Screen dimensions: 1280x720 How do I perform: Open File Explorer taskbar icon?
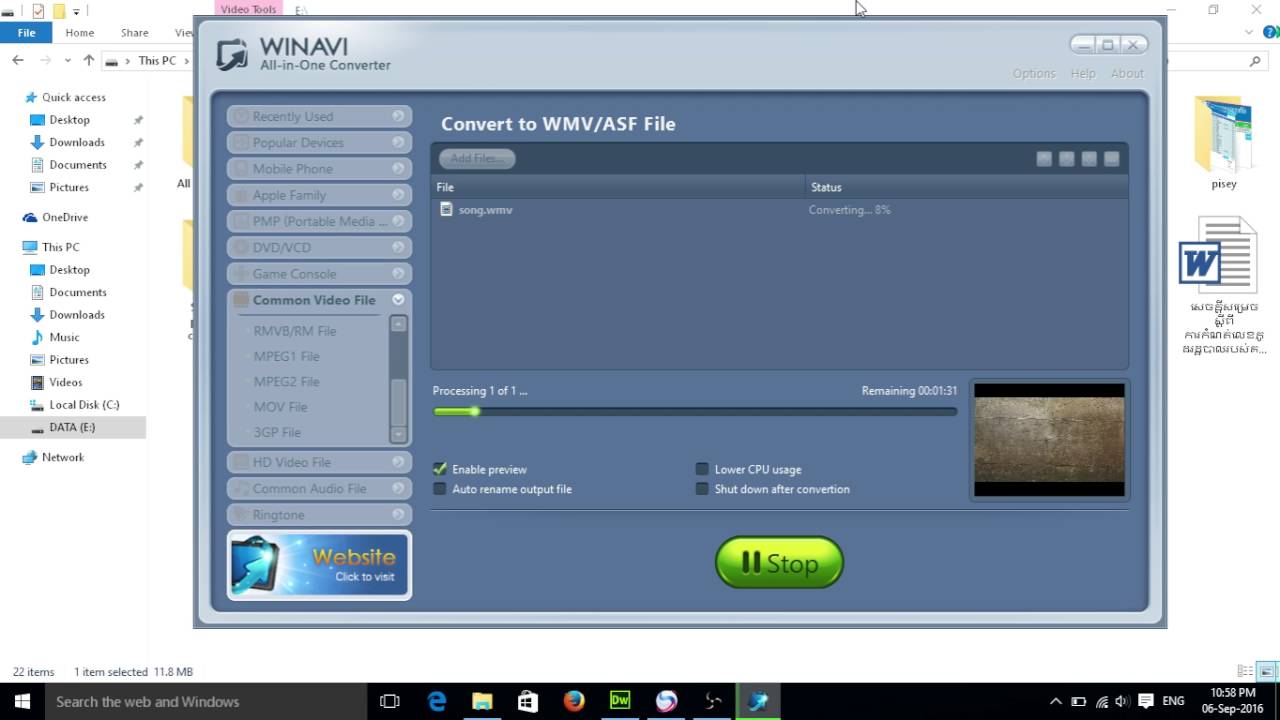(x=482, y=701)
